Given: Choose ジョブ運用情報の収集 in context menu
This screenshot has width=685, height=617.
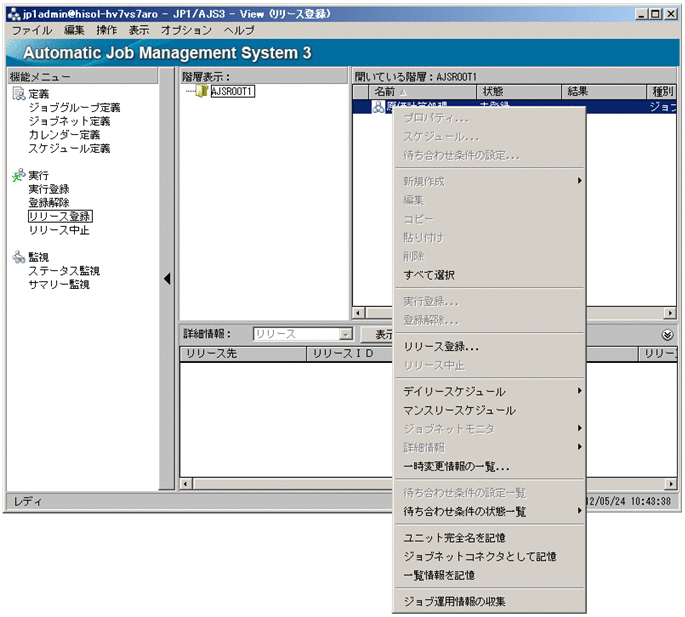Looking at the screenshot, I should coord(489,601).
